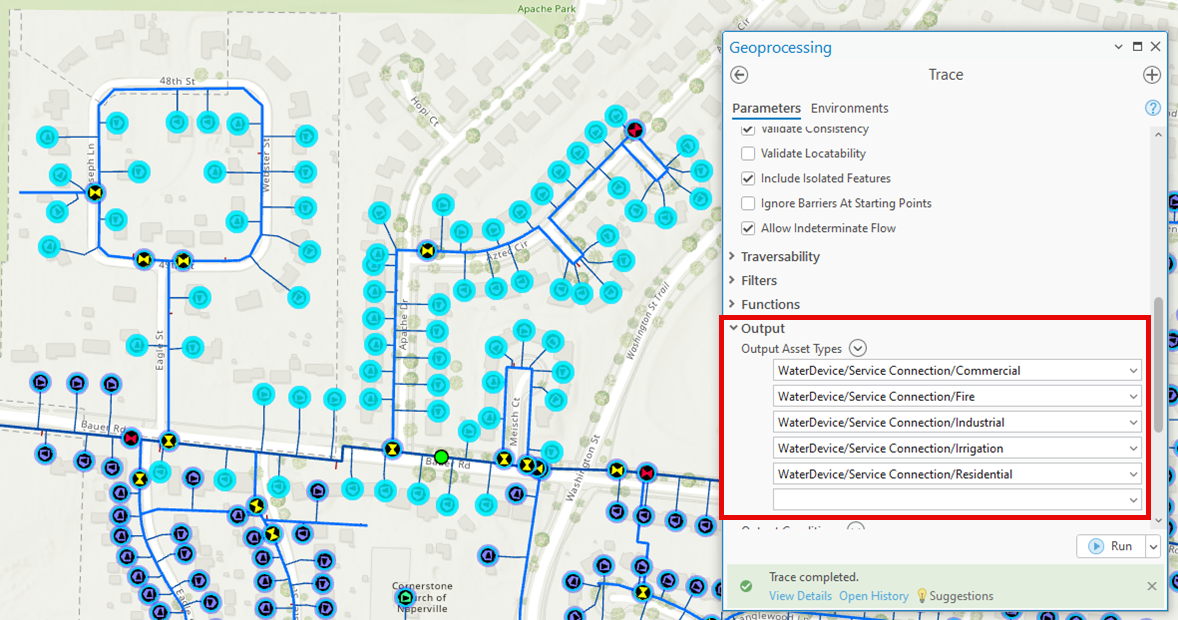Open the View Details link
Screen dimensions: 1178x620
[x=800, y=596]
